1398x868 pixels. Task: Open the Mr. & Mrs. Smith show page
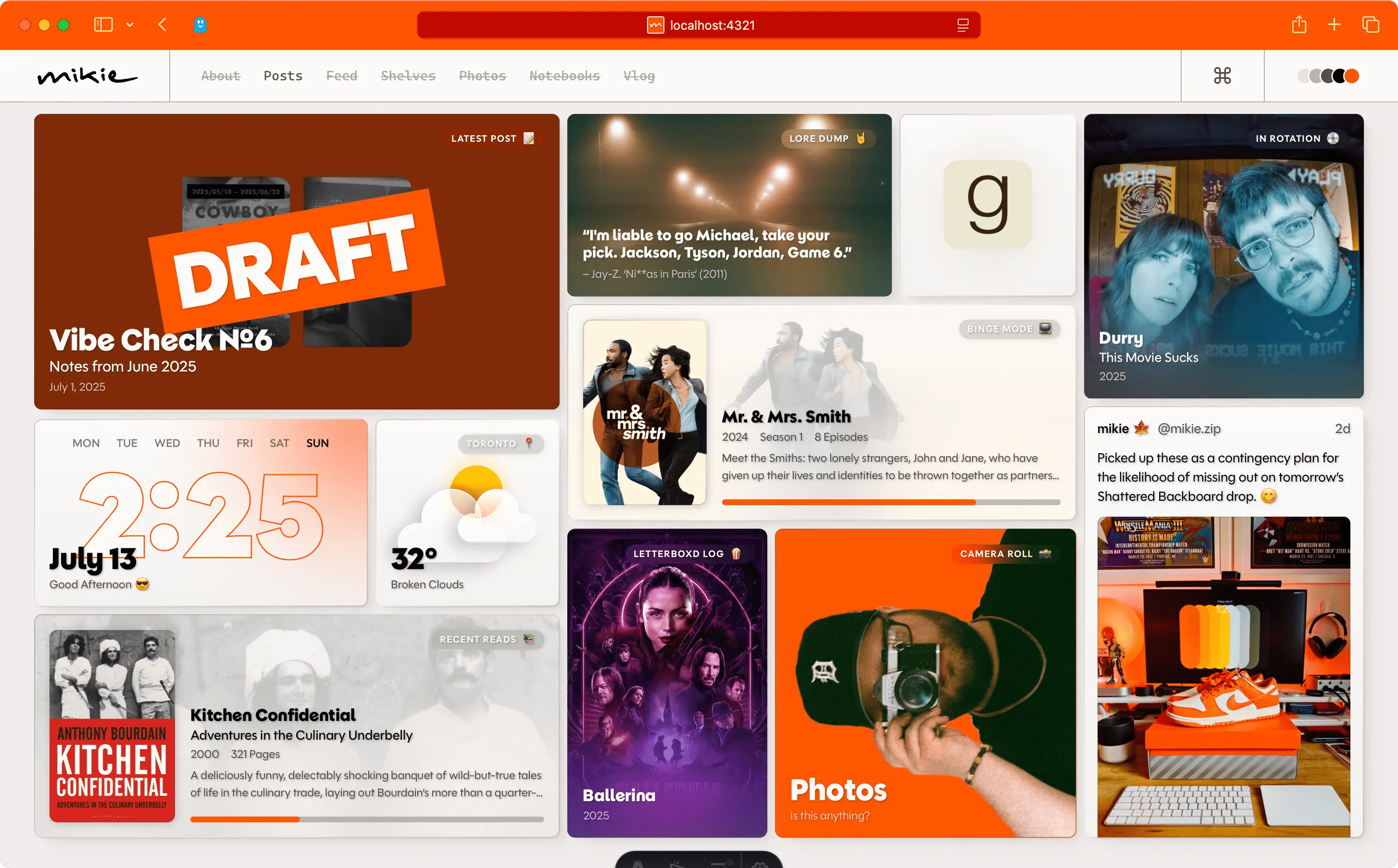coord(786,416)
